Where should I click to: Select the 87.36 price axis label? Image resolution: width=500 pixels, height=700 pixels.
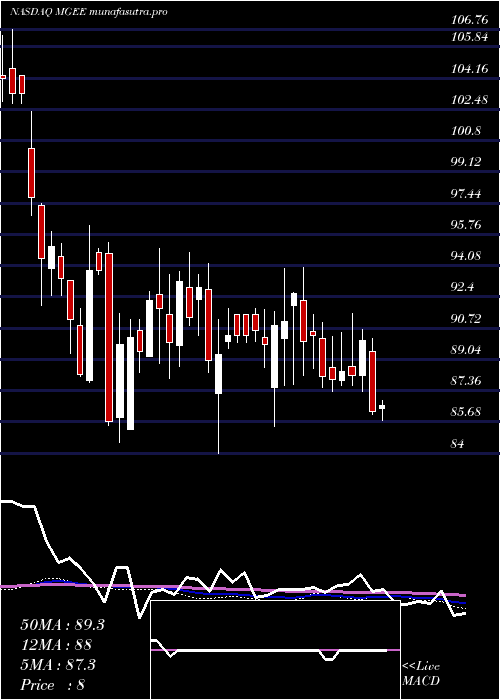pyautogui.click(x=466, y=381)
